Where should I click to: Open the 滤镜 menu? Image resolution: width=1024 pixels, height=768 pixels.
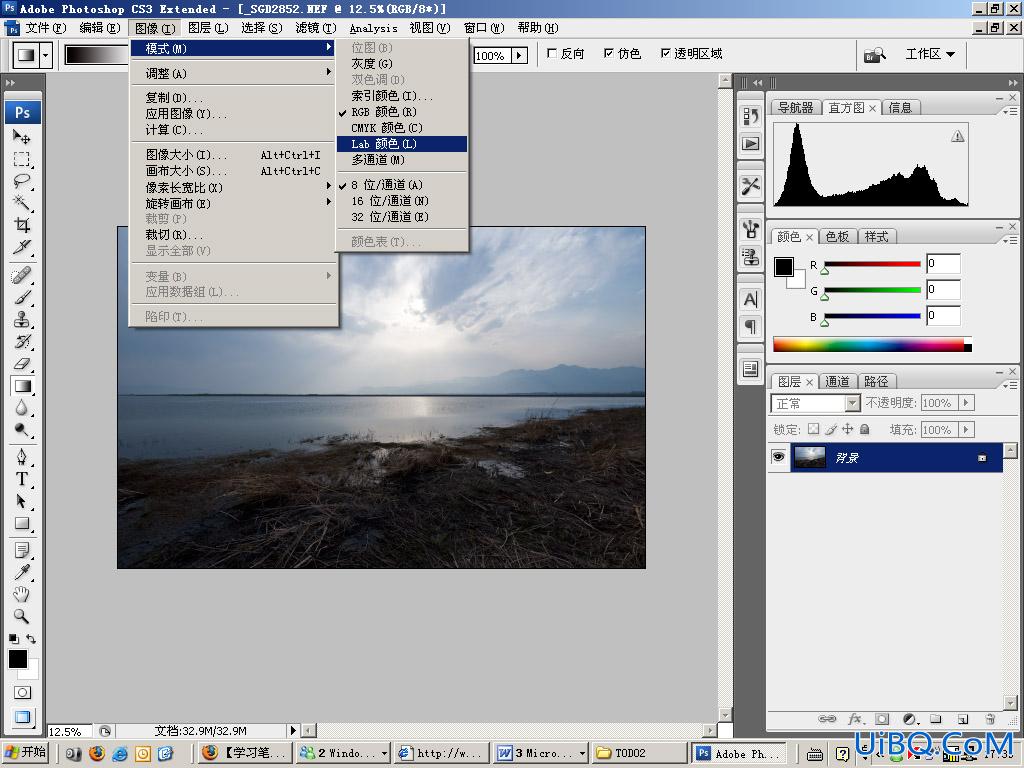click(x=315, y=28)
